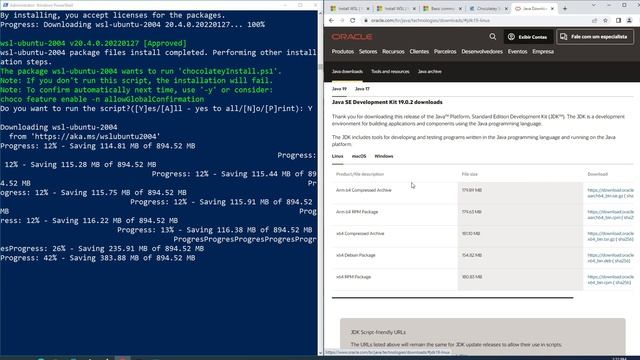Click the browser forward arrow
The width and height of the screenshot is (640, 360).
[x=342, y=20]
